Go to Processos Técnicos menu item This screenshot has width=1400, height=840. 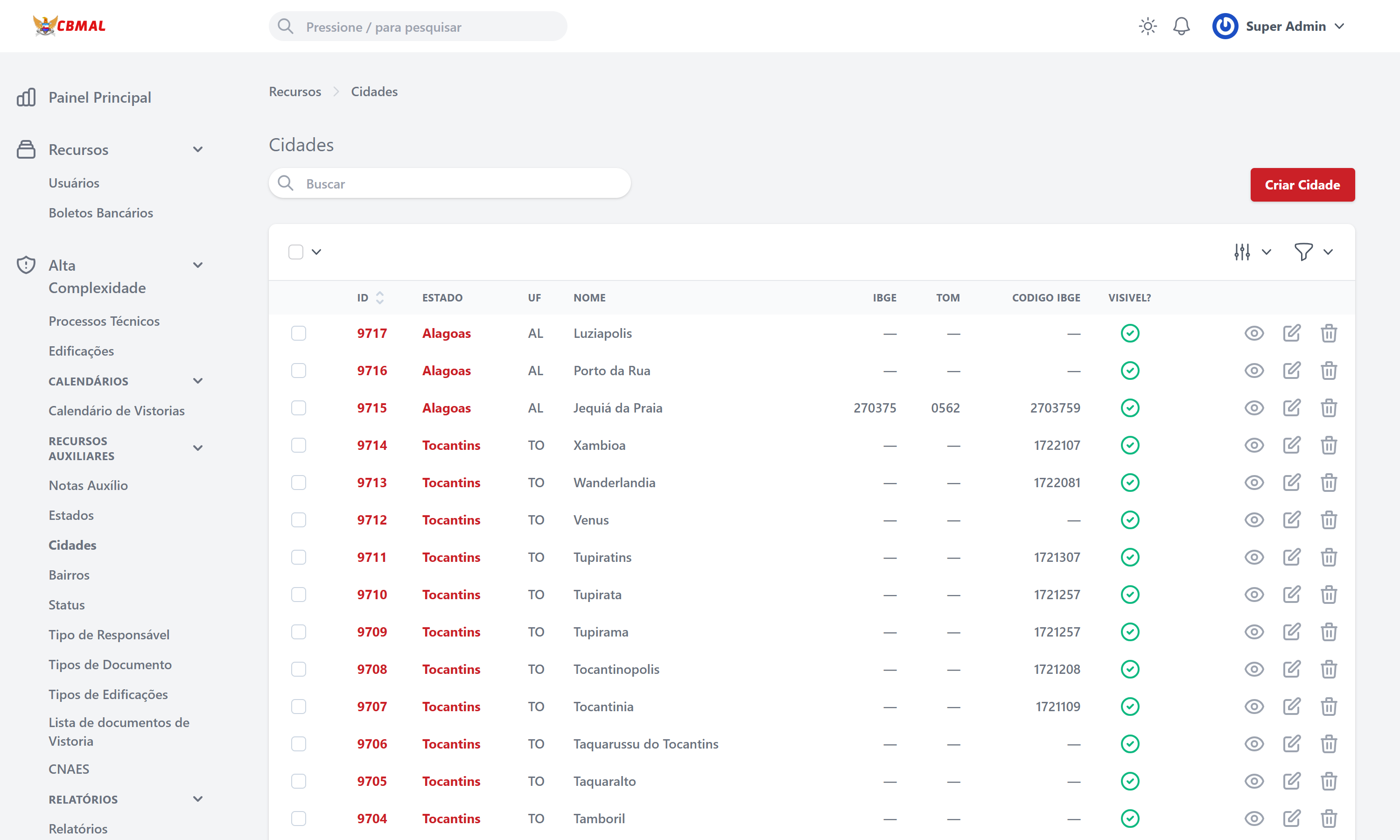click(104, 321)
